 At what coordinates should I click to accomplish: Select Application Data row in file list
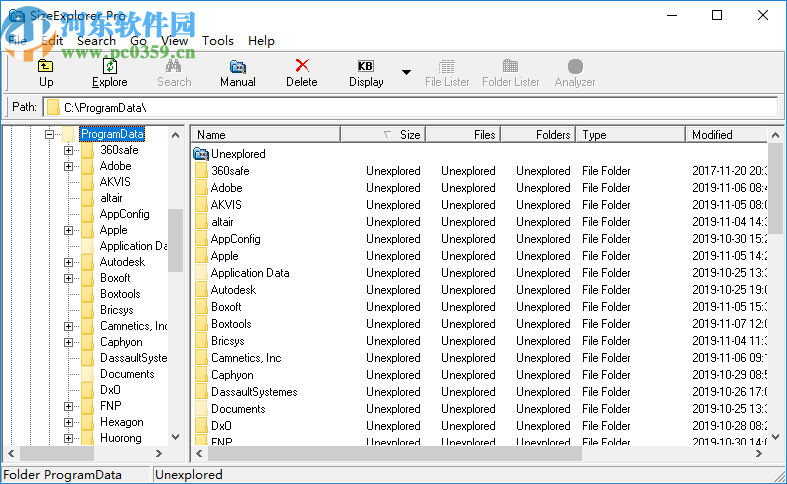[x=479, y=273]
